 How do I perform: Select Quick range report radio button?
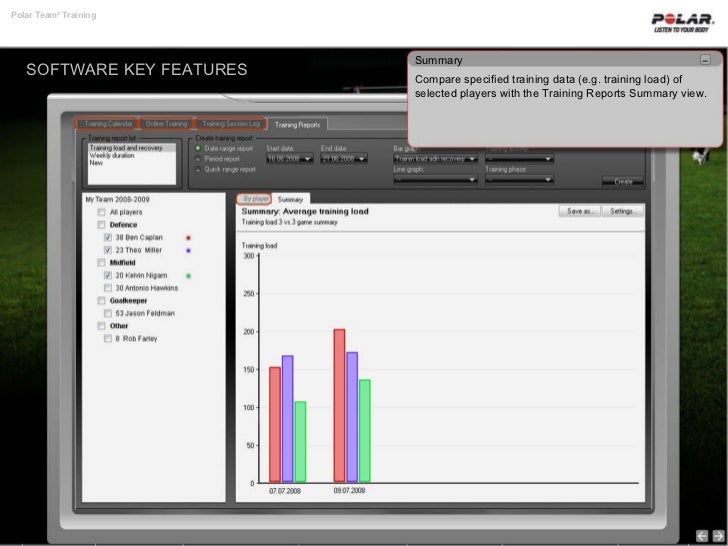coord(198,169)
